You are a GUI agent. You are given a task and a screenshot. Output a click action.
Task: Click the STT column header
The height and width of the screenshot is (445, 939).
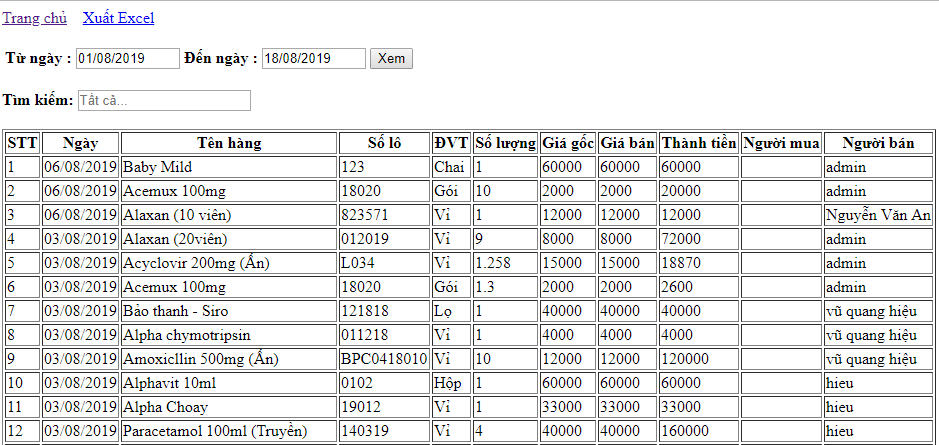click(23, 143)
